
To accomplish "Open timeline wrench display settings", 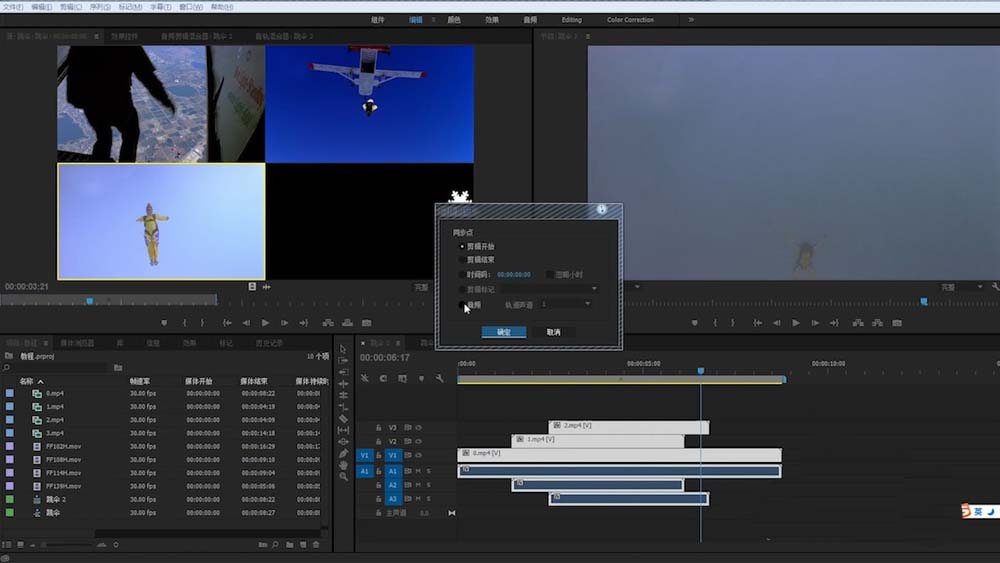I will coord(439,378).
